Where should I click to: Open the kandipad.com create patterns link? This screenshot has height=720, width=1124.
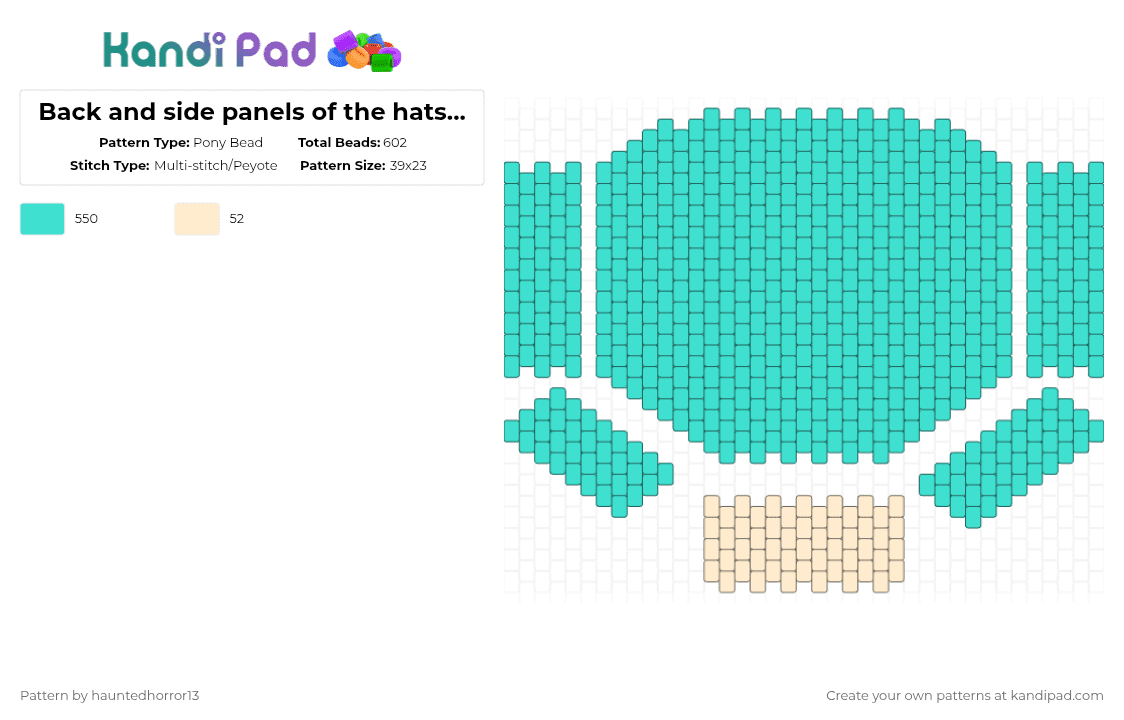(x=964, y=695)
